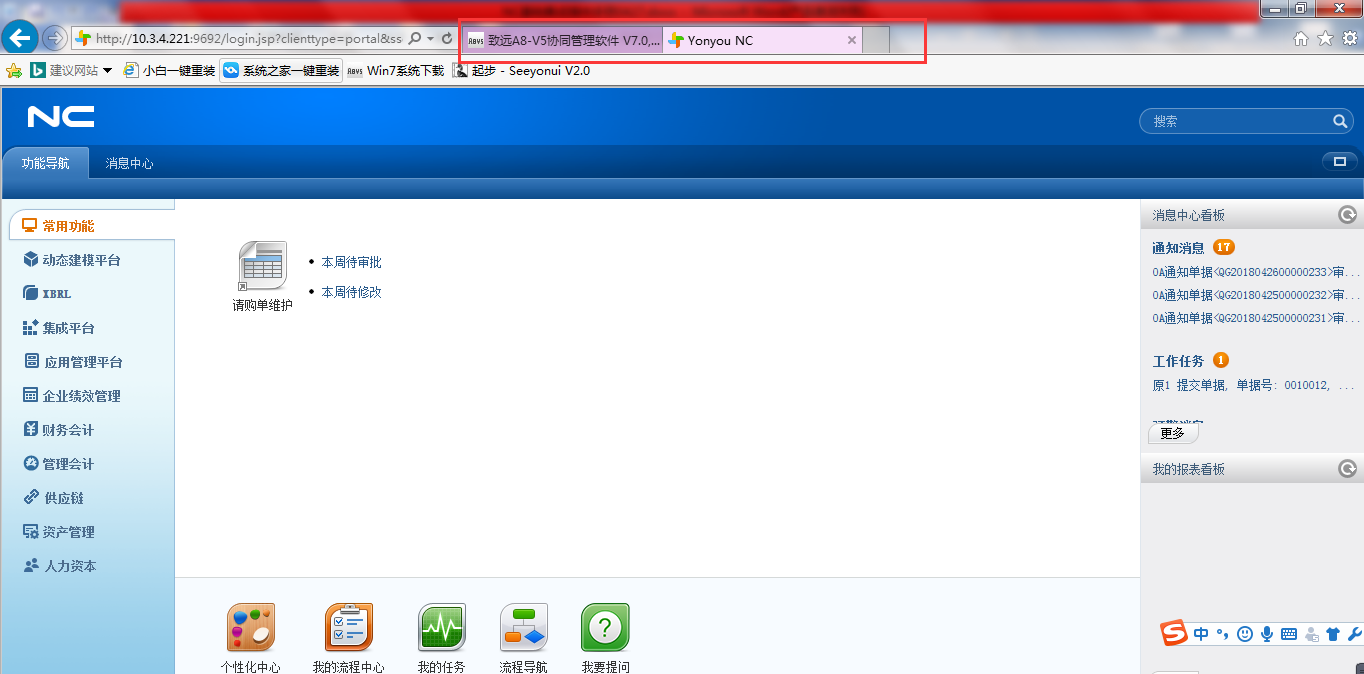Open notice QG2018042600000233 message
This screenshot has height=674, width=1364.
pyautogui.click(x=1256, y=272)
